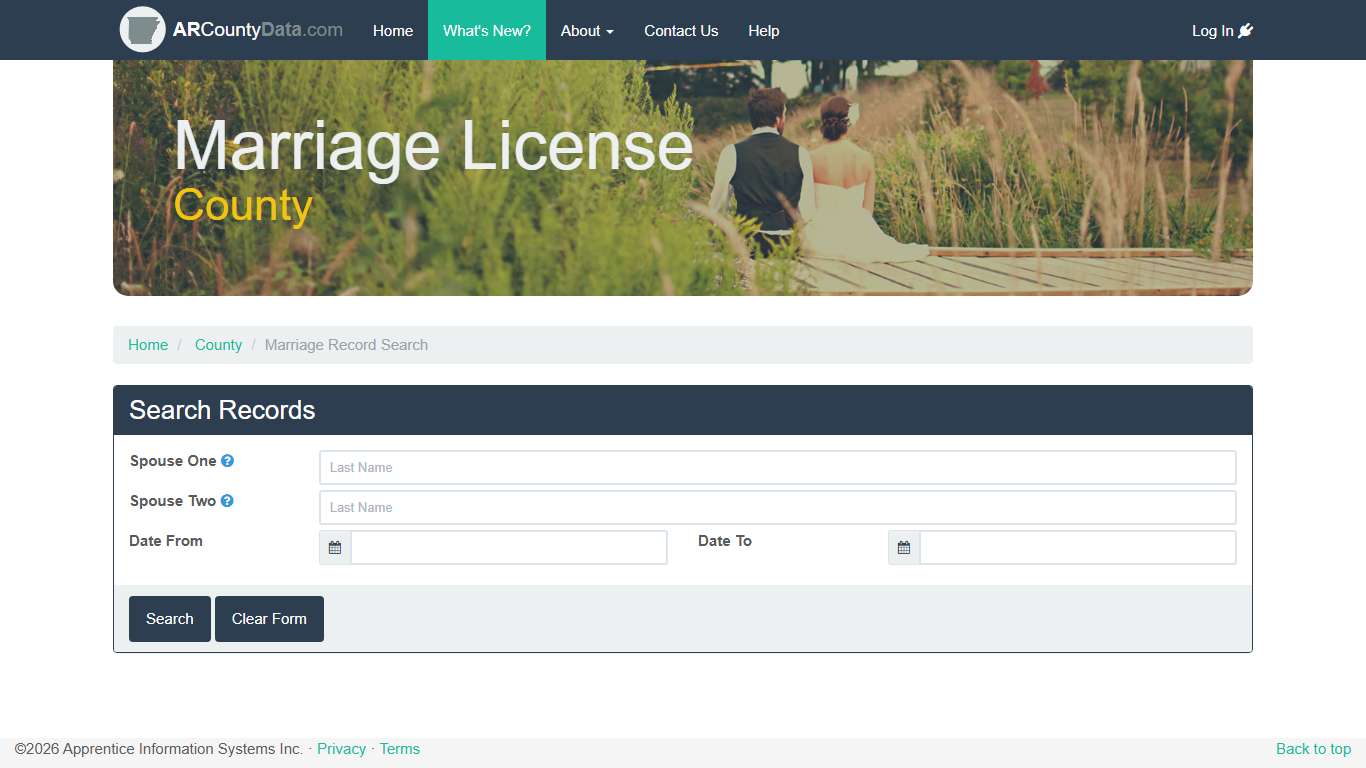Open the Date From calendar icon

click(334, 547)
